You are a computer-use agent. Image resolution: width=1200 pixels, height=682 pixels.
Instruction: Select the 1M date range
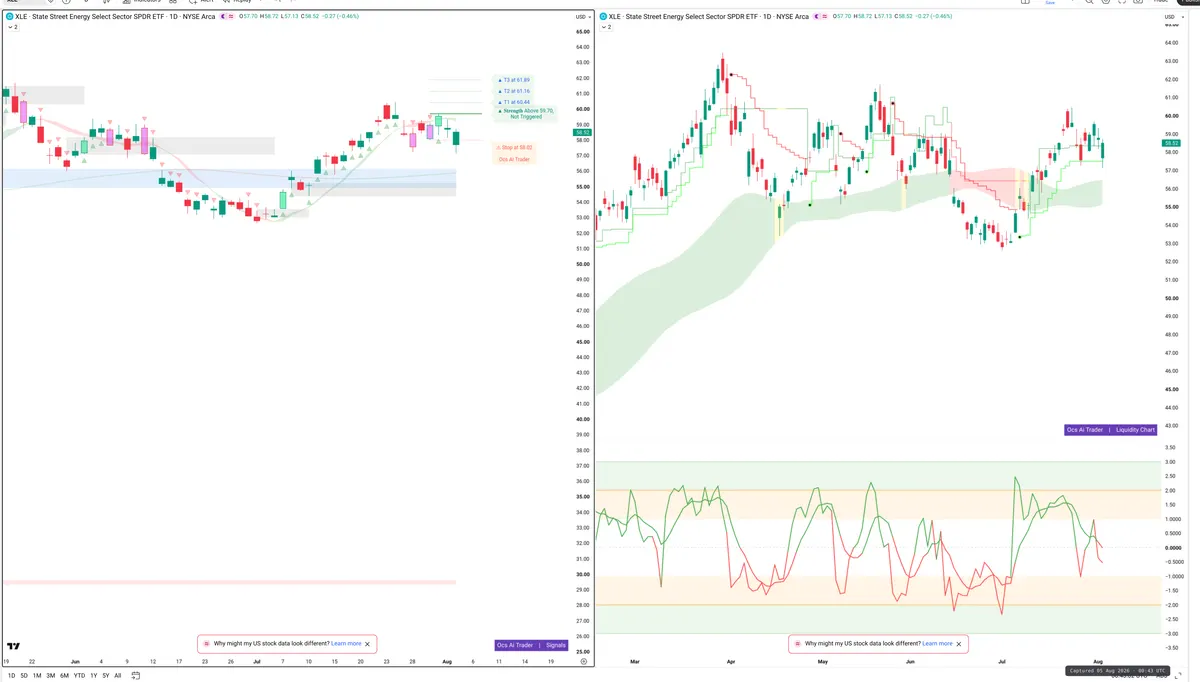37,676
